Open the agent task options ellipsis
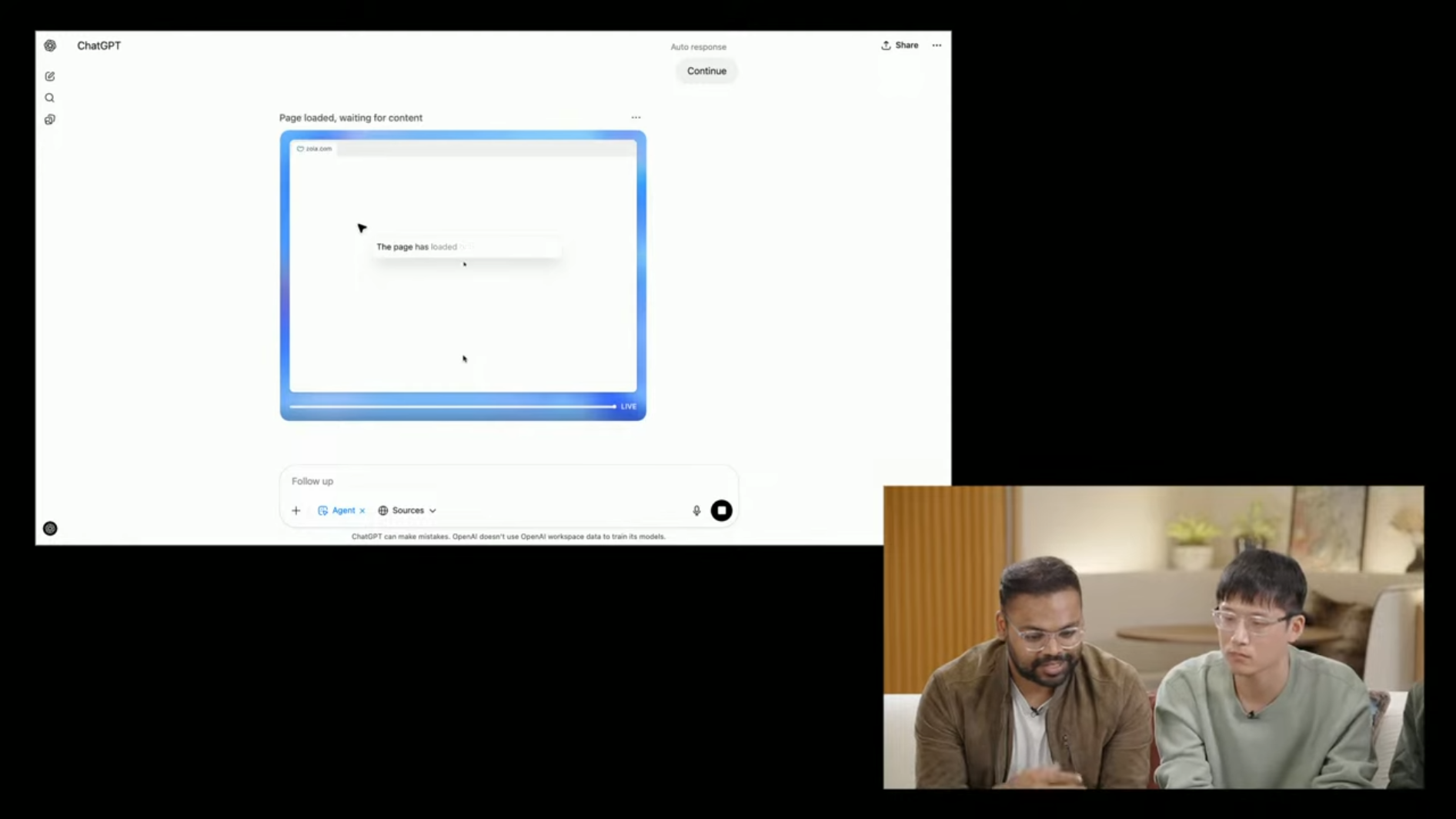The height and width of the screenshot is (819, 1456). [x=636, y=118]
